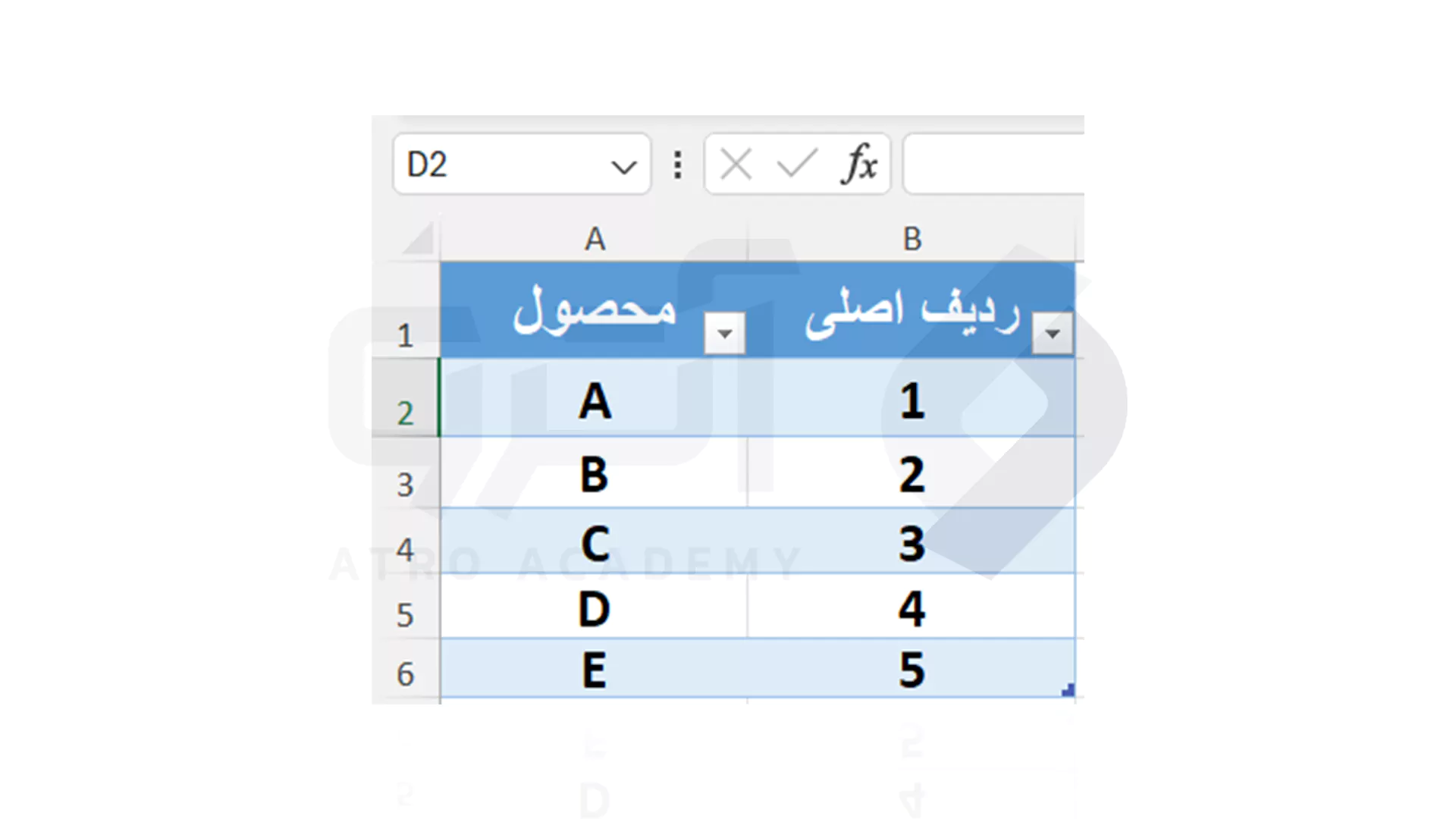Image resolution: width=1456 pixels, height=819 pixels.
Task: Click the Select All corner triangle
Action: click(x=418, y=238)
